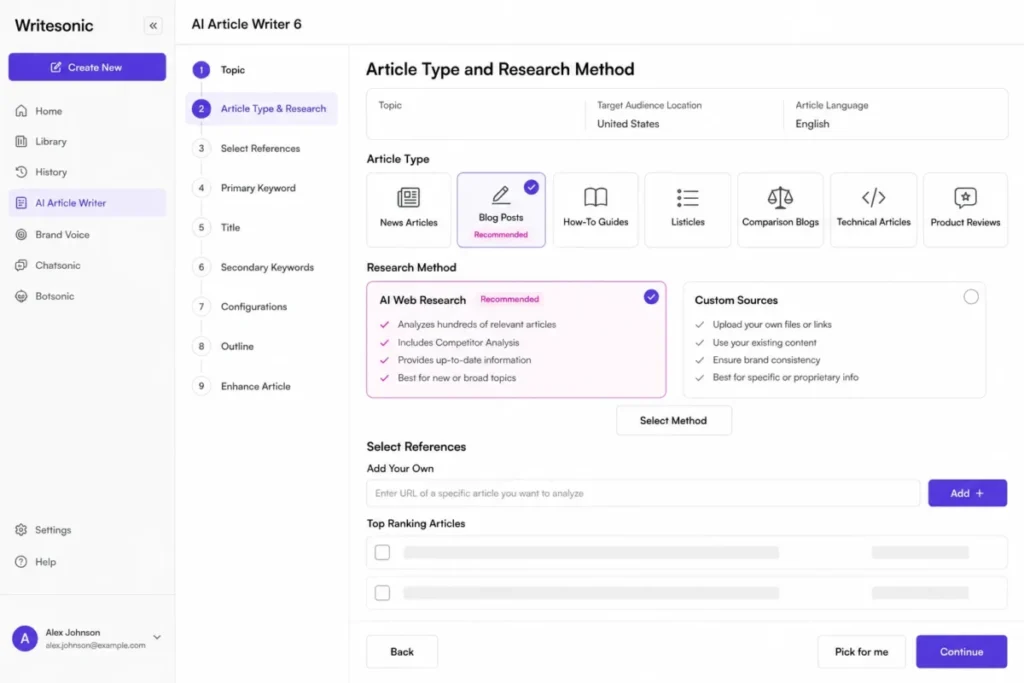
Task: Go to step 4 Primary Keyword
Action: pyautogui.click(x=244, y=188)
